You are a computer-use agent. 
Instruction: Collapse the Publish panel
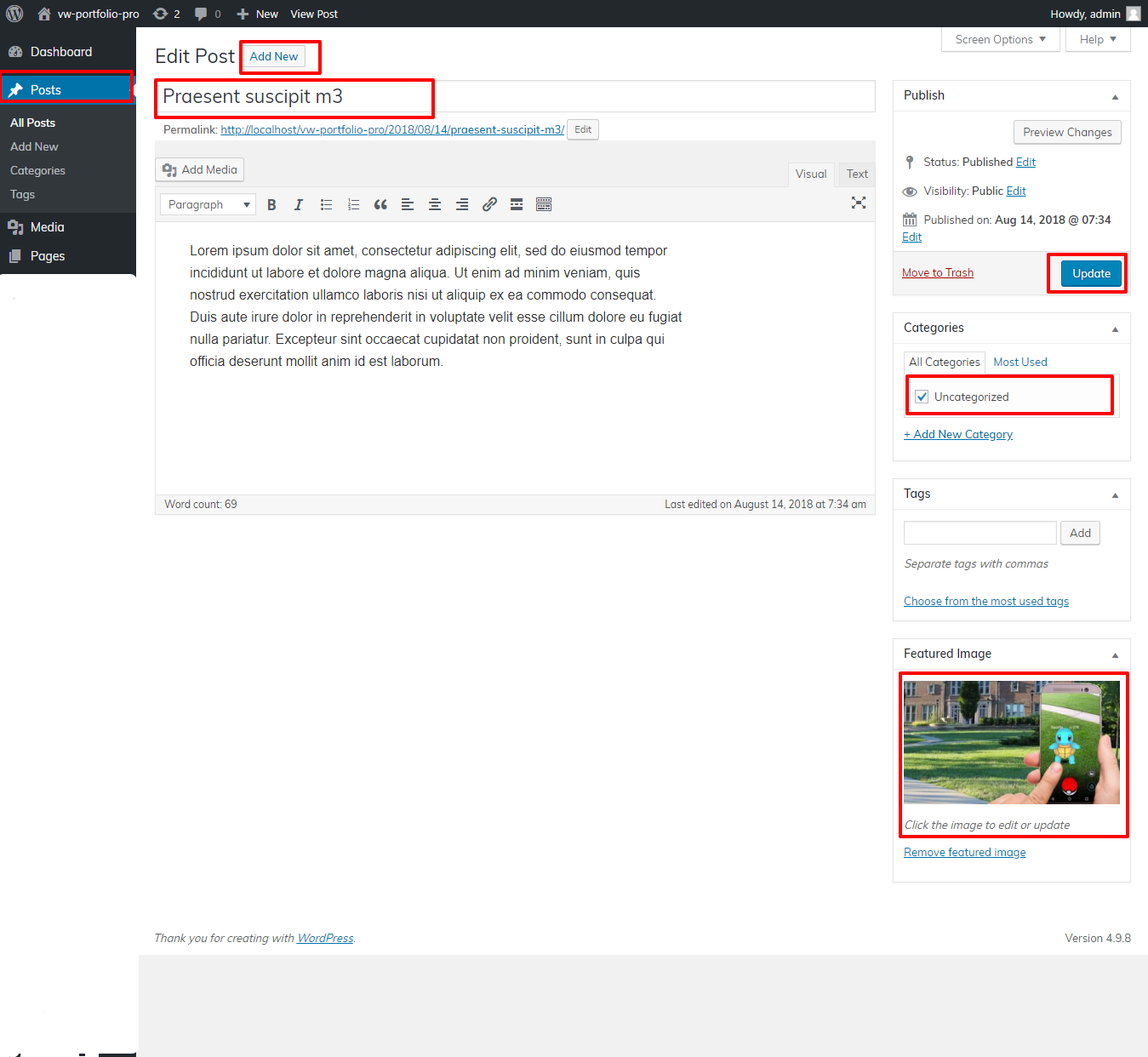point(1115,97)
